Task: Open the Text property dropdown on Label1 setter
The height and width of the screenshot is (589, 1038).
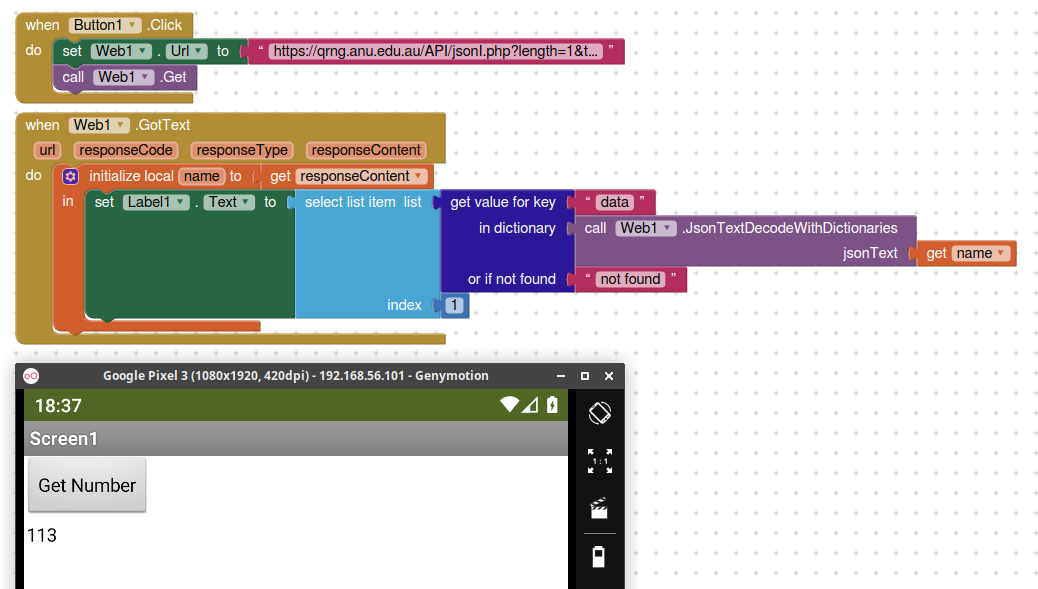Action: pos(245,202)
